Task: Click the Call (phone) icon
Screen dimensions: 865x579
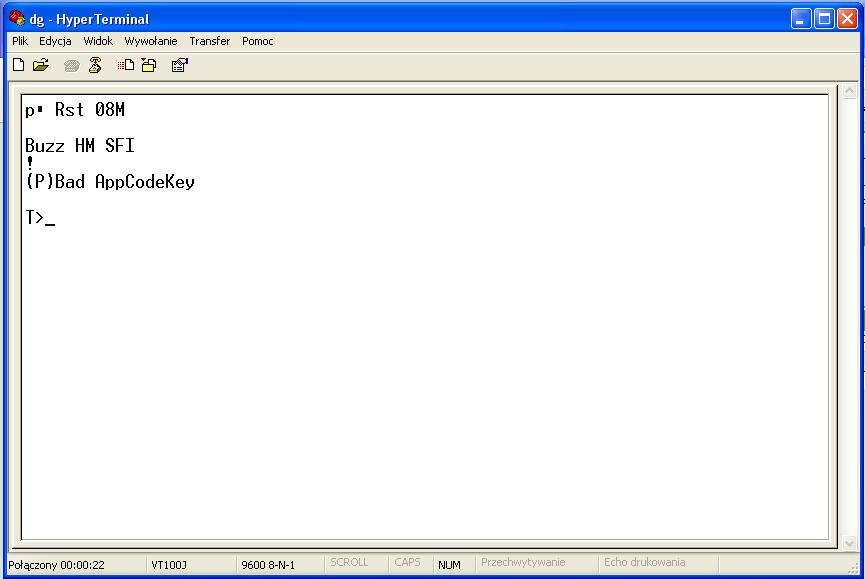Action: tap(70, 64)
